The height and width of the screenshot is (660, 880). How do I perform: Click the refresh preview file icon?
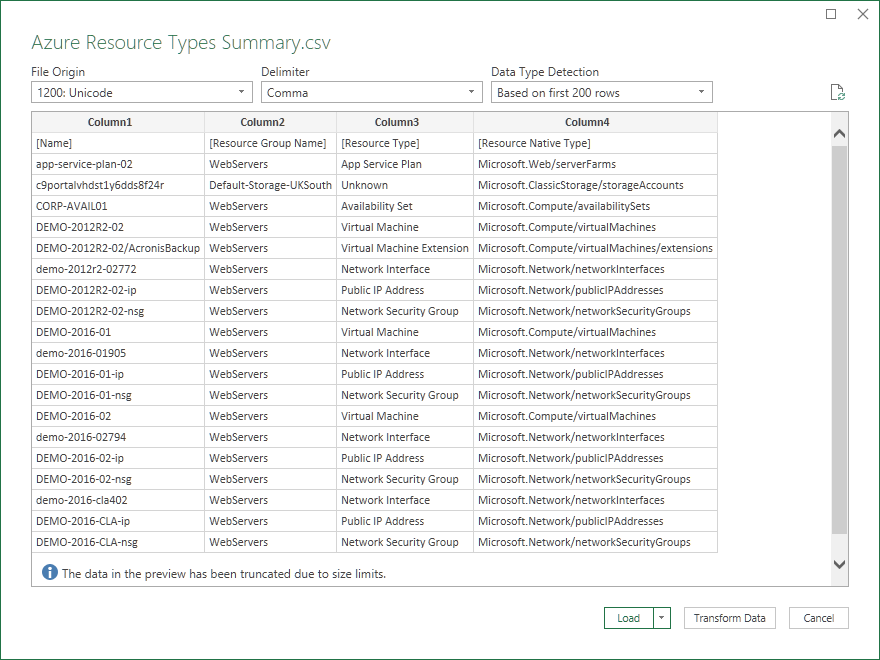click(837, 93)
